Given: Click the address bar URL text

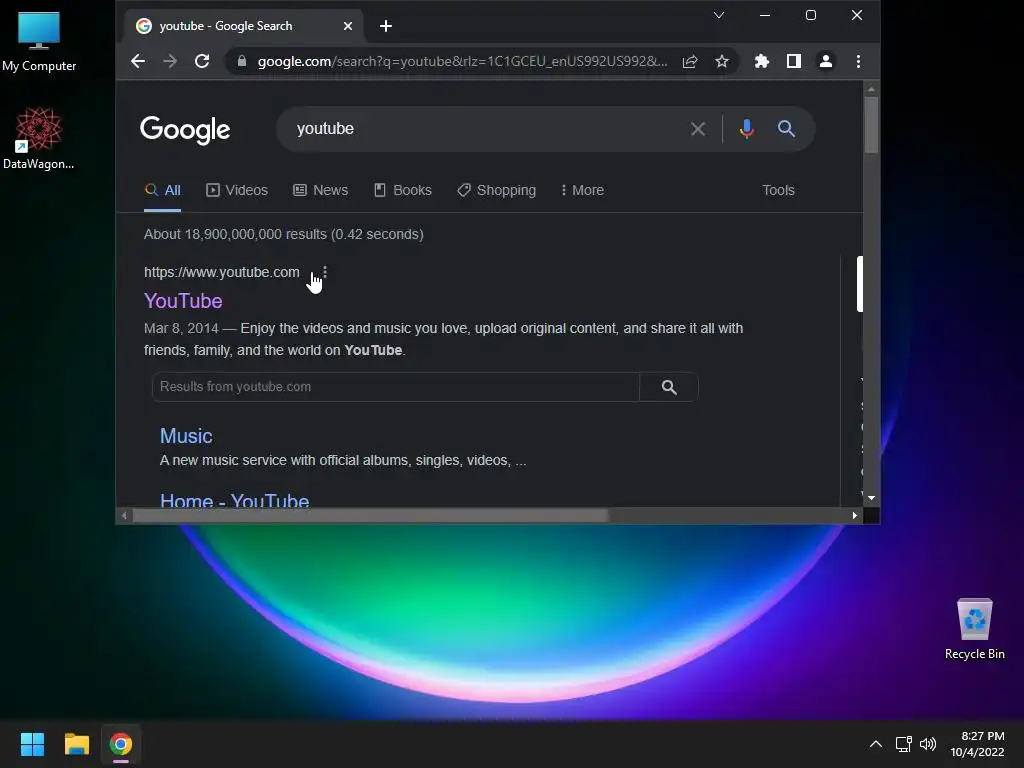Looking at the screenshot, I should pyautogui.click(x=462, y=61).
